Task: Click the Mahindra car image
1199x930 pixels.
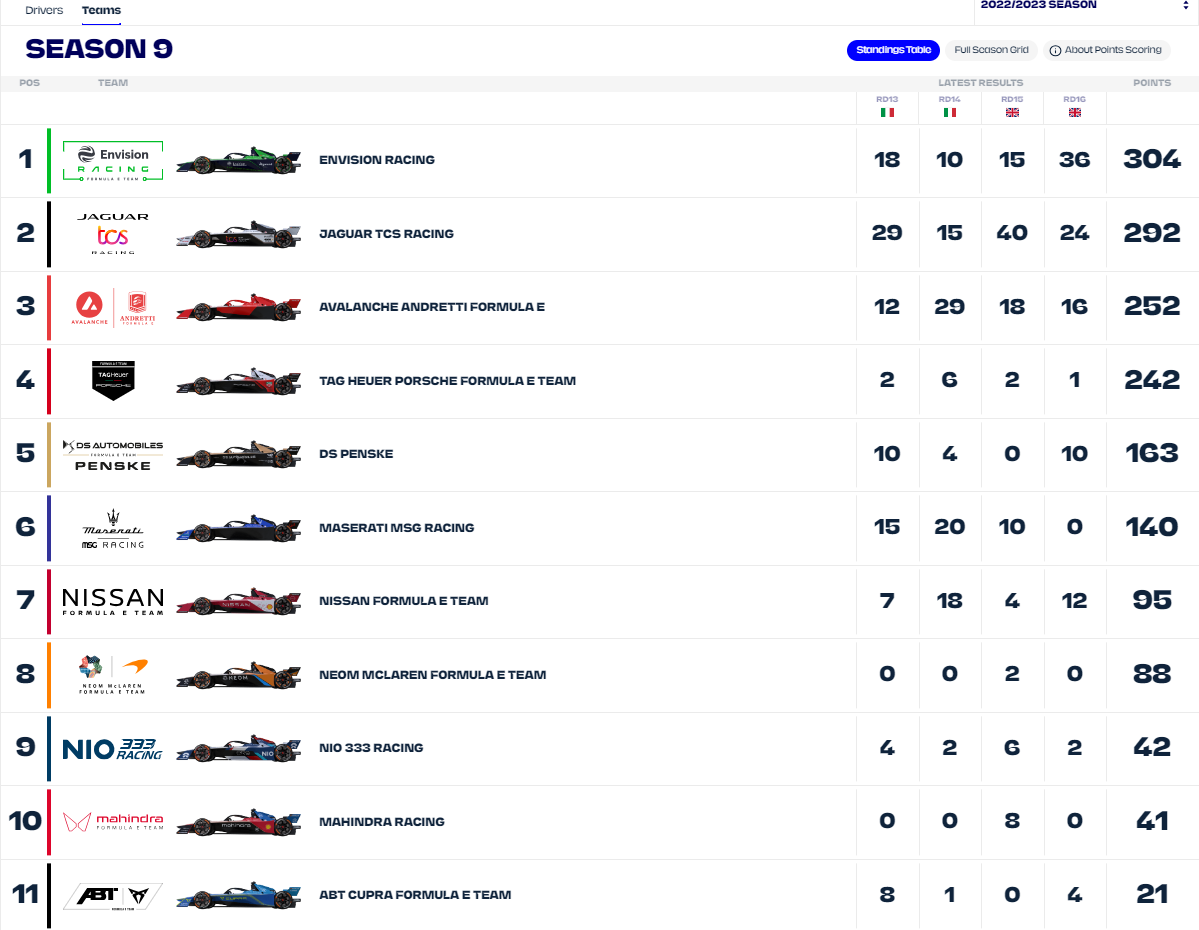Action: pos(239,822)
